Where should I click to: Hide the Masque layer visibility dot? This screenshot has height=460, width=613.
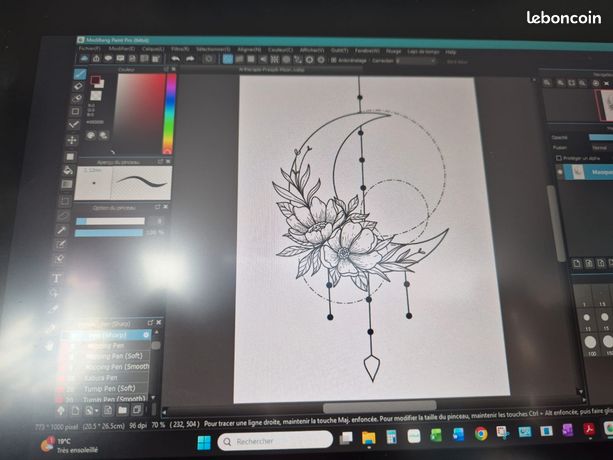click(560, 172)
